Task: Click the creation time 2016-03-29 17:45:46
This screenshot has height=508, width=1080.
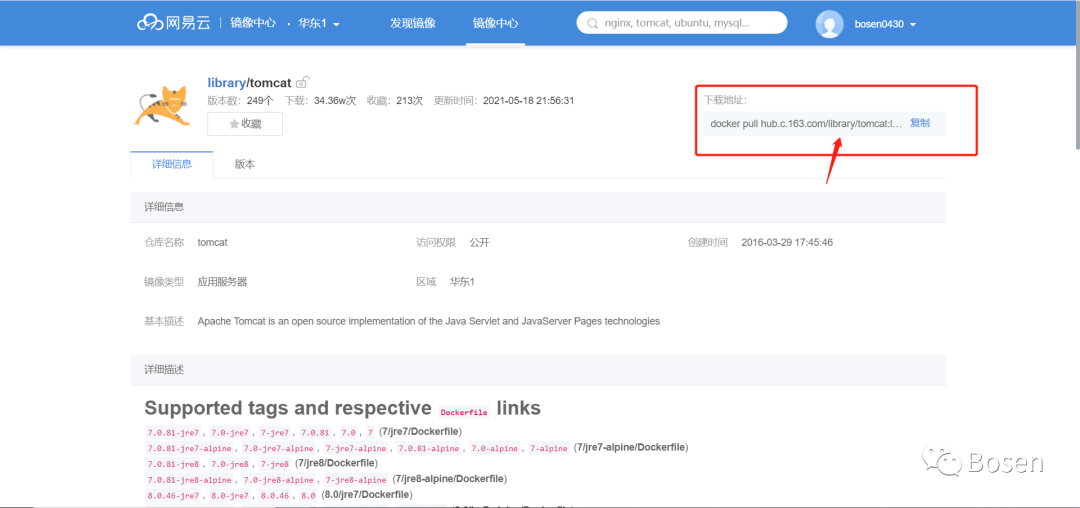Action: (x=787, y=242)
